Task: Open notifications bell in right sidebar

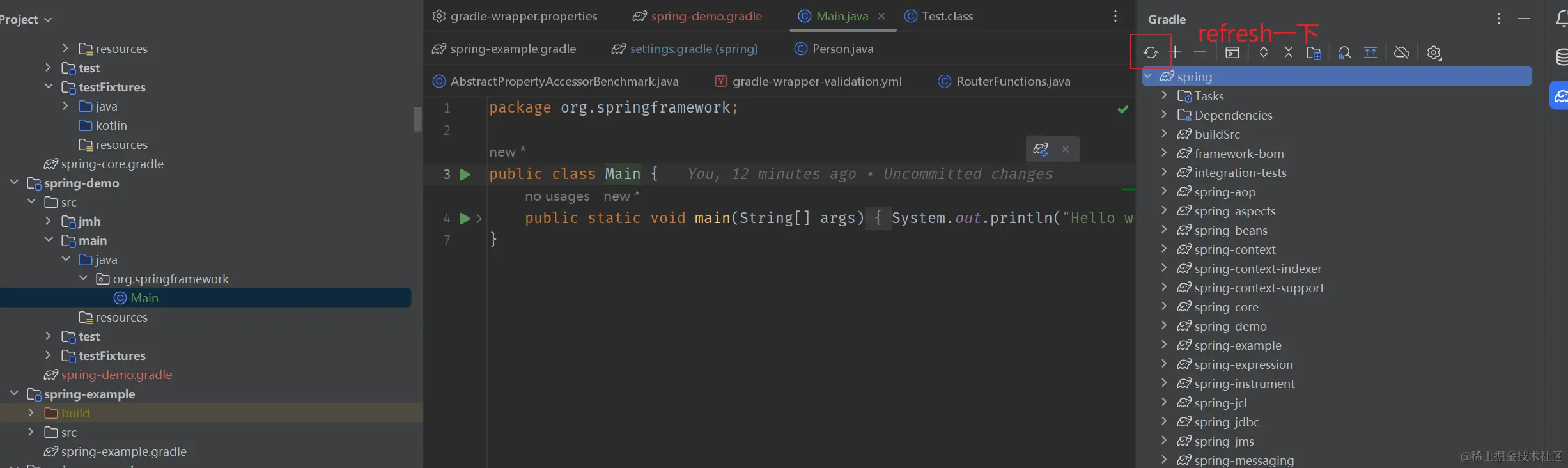Action: (1562, 19)
